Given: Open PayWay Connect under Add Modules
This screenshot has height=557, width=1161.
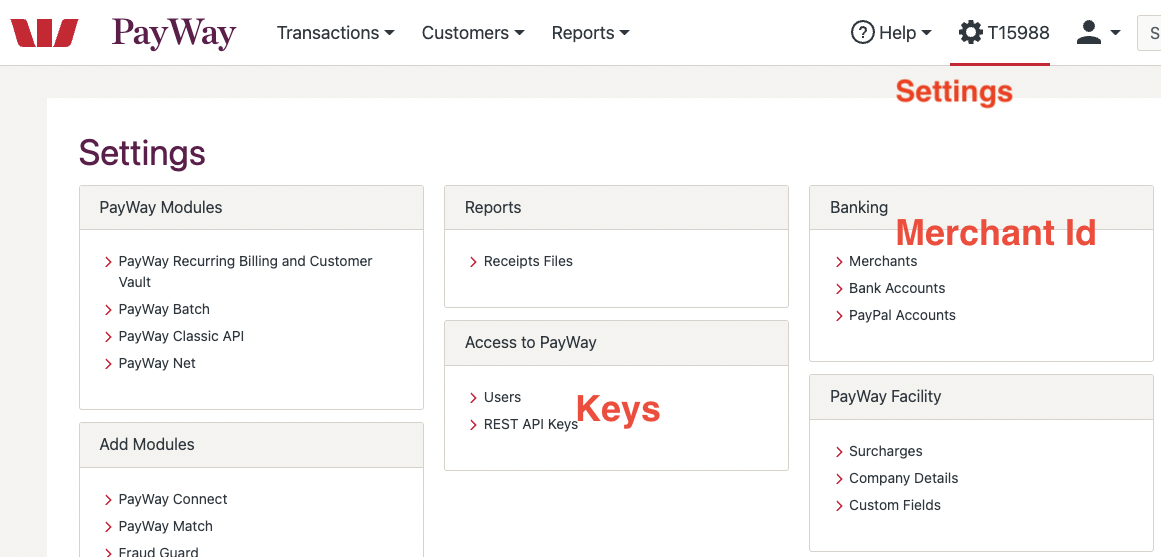Looking at the screenshot, I should (x=173, y=499).
